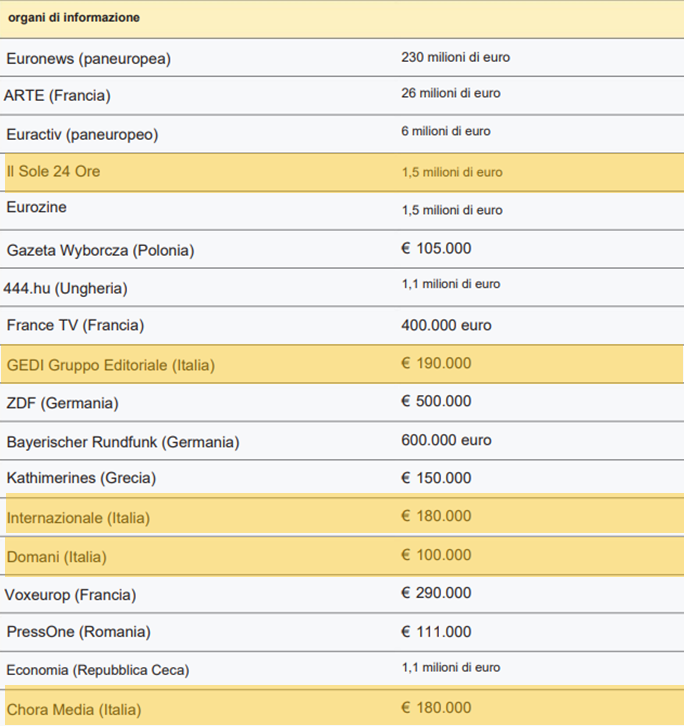Click the amount '€ 290.000'
The image size is (684, 726).
(x=436, y=593)
